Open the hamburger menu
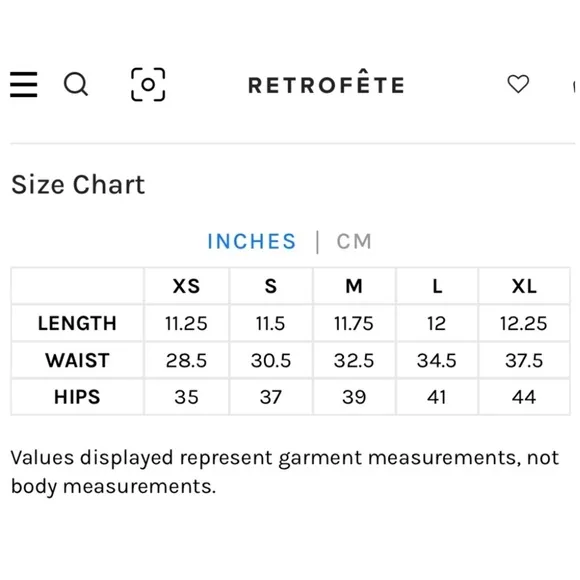The width and height of the screenshot is (580, 580). coord(24,84)
